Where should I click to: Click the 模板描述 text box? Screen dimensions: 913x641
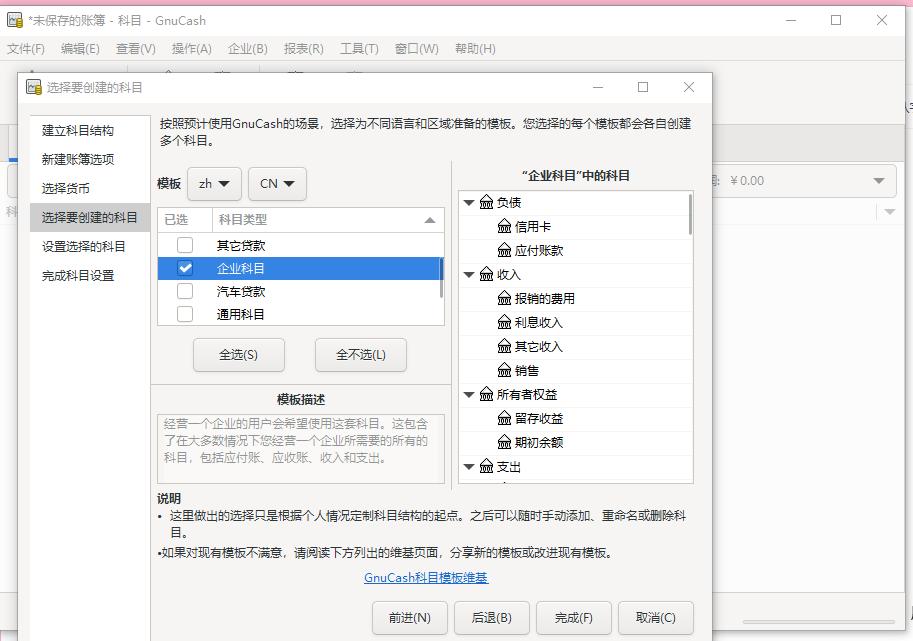[x=300, y=448]
